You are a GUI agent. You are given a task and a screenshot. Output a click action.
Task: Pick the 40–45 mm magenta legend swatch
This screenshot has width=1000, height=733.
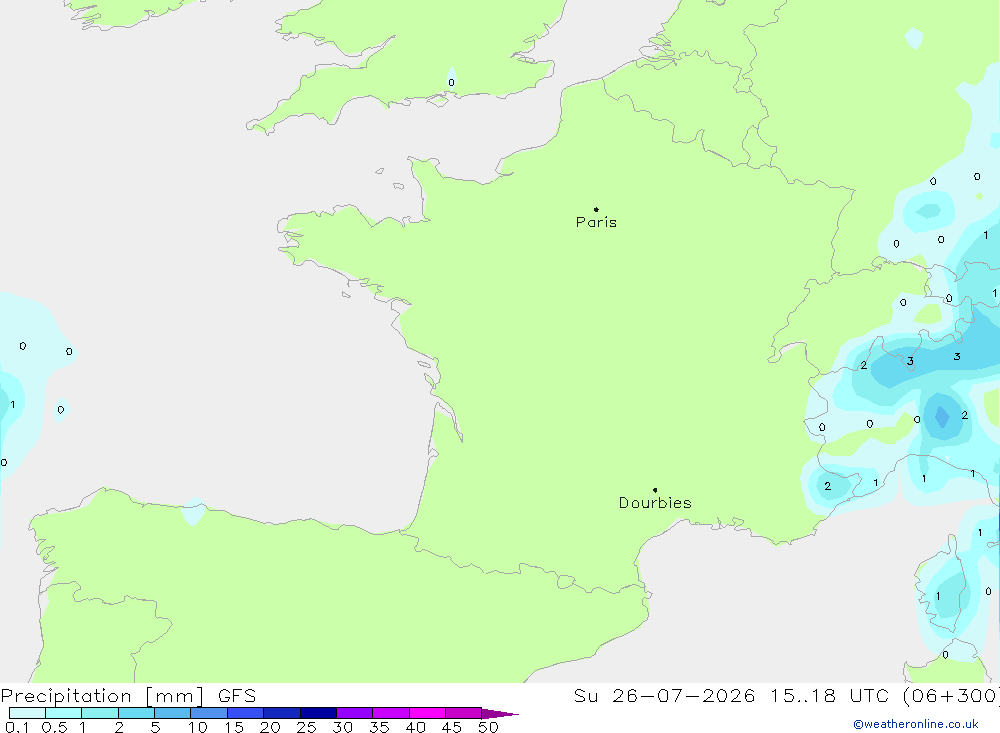[427, 713]
